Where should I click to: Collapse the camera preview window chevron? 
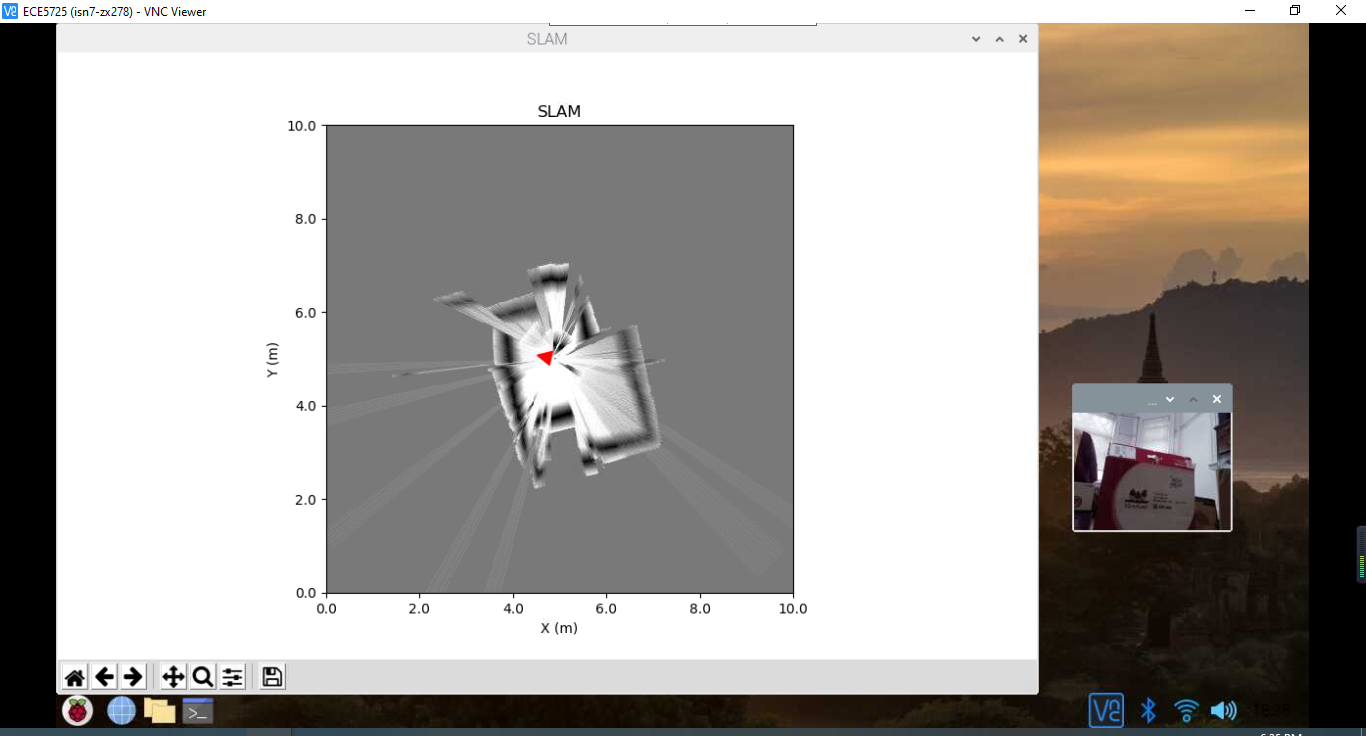[x=1170, y=399]
